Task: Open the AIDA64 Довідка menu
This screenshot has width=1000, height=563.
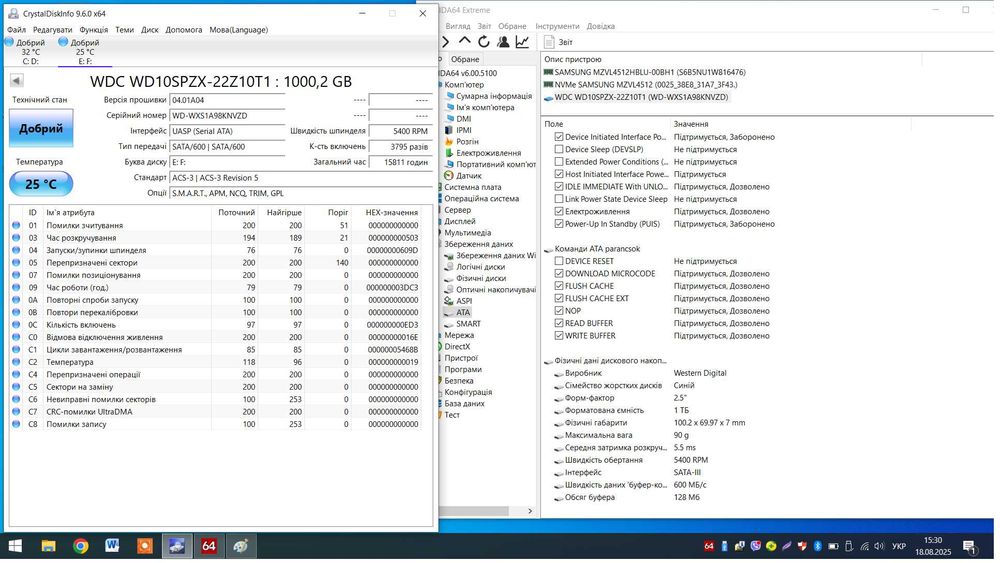Action: 601,26
